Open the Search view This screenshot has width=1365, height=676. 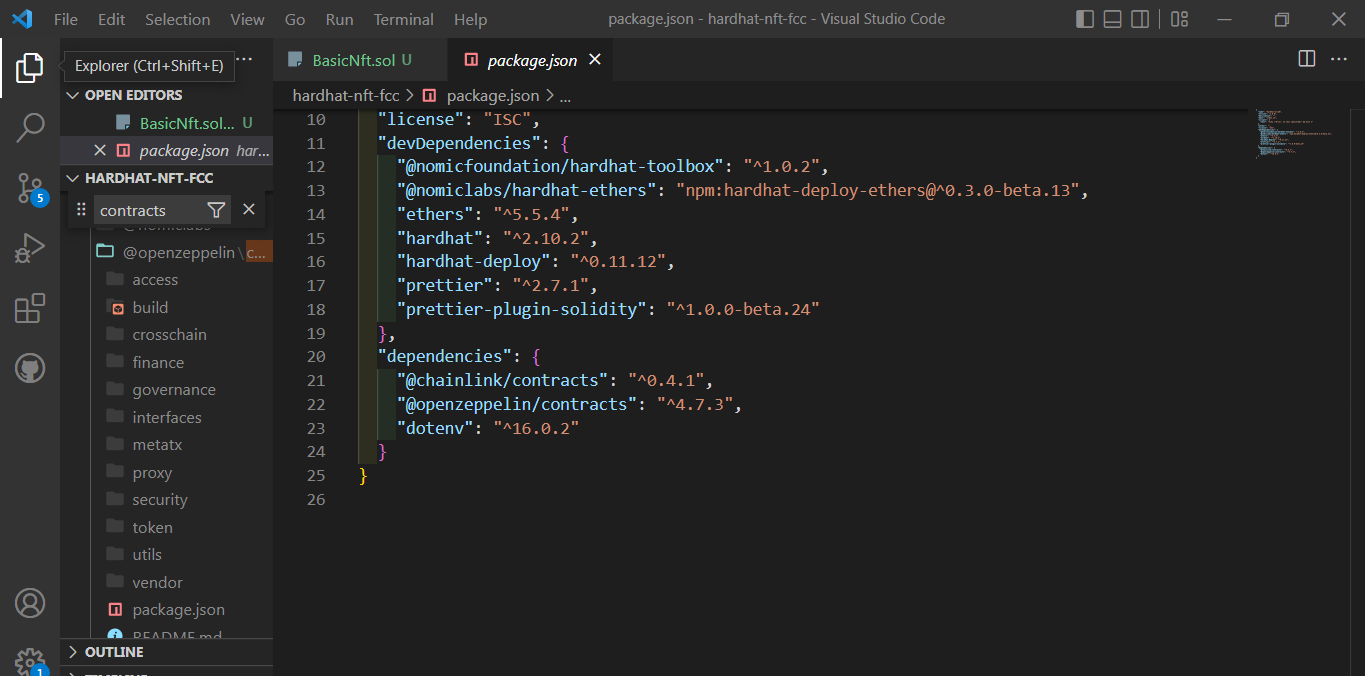30,127
